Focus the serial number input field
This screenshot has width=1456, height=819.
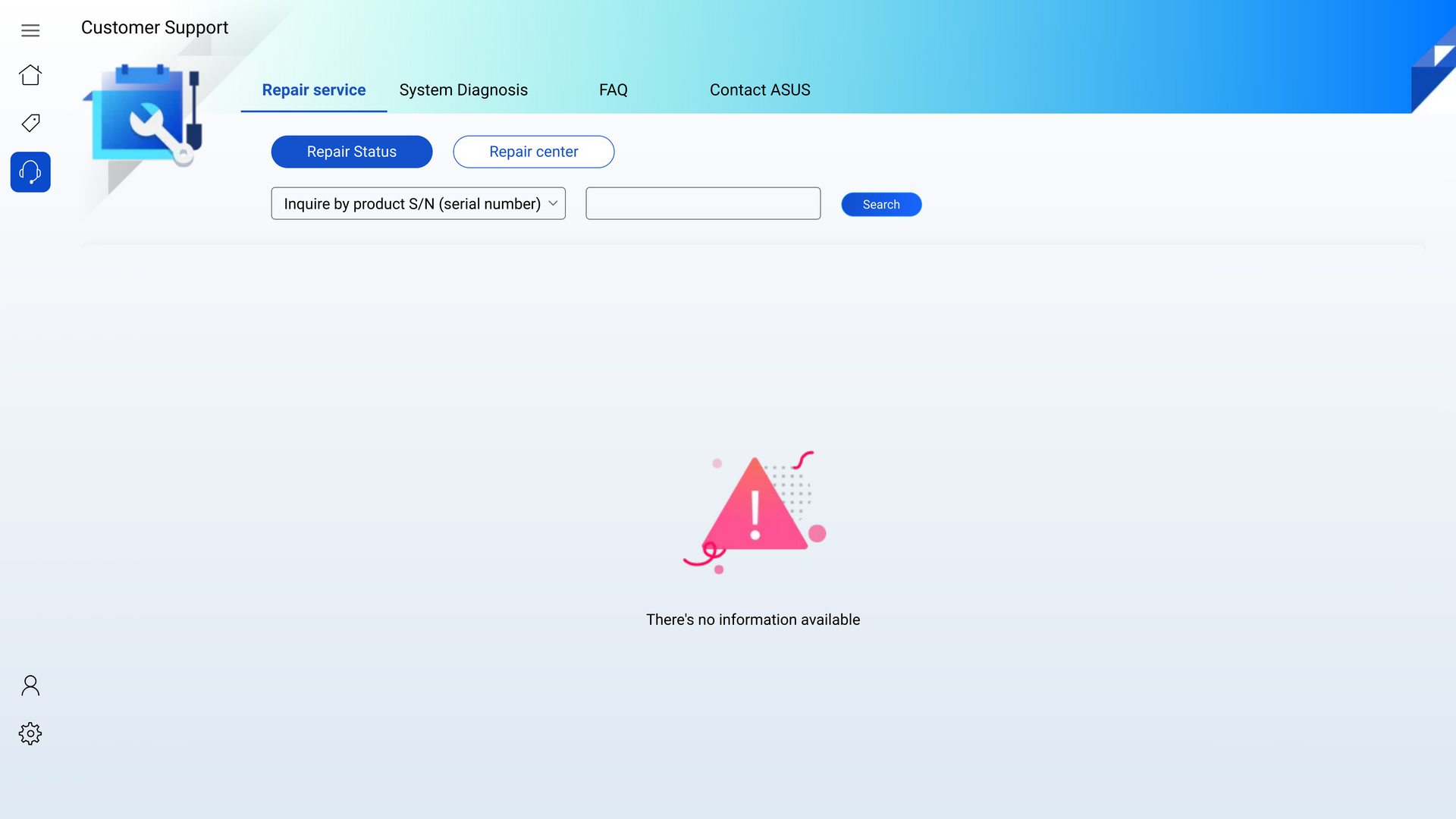point(703,203)
